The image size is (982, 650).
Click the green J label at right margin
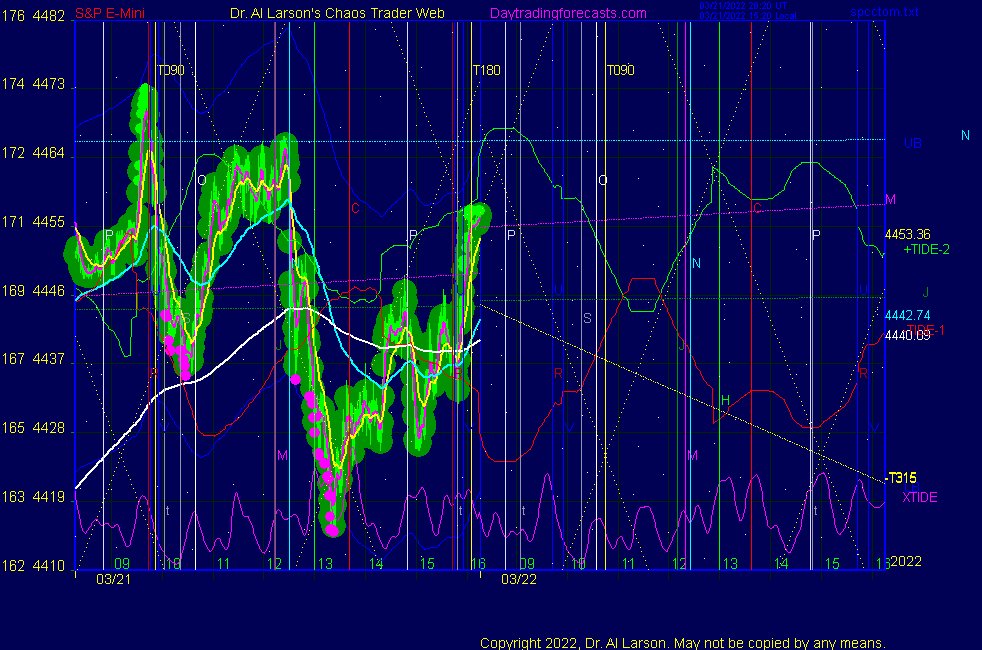(925, 292)
